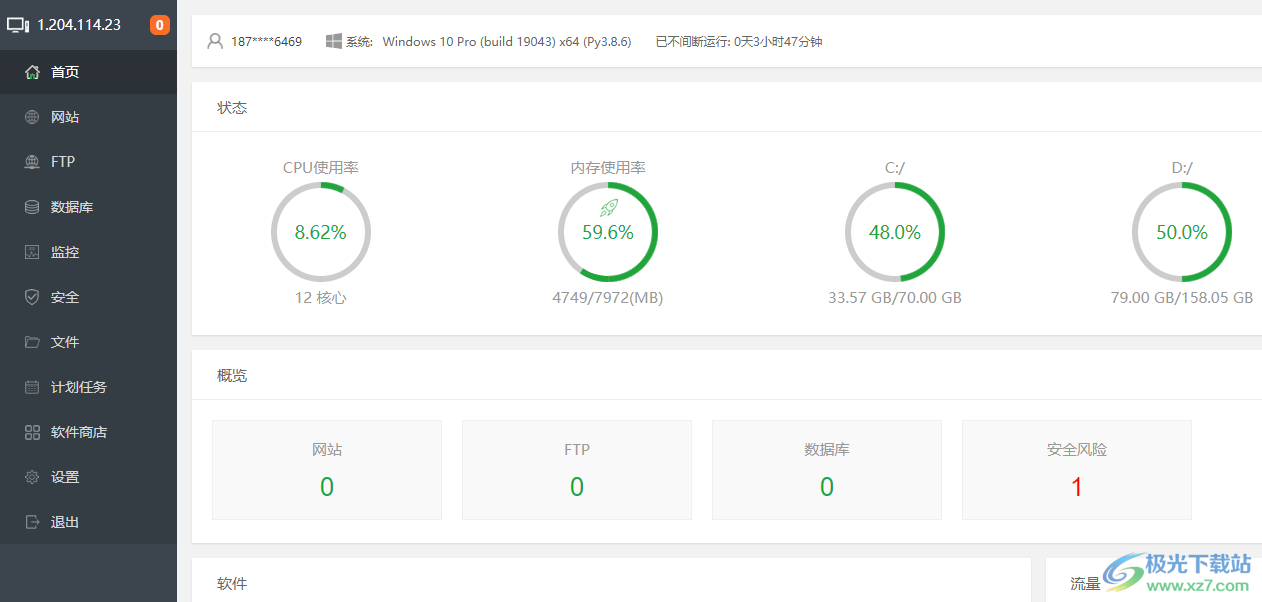The image size is (1262, 602).
Task: Click the calendar icon beside 计划任务
Action: 32,387
